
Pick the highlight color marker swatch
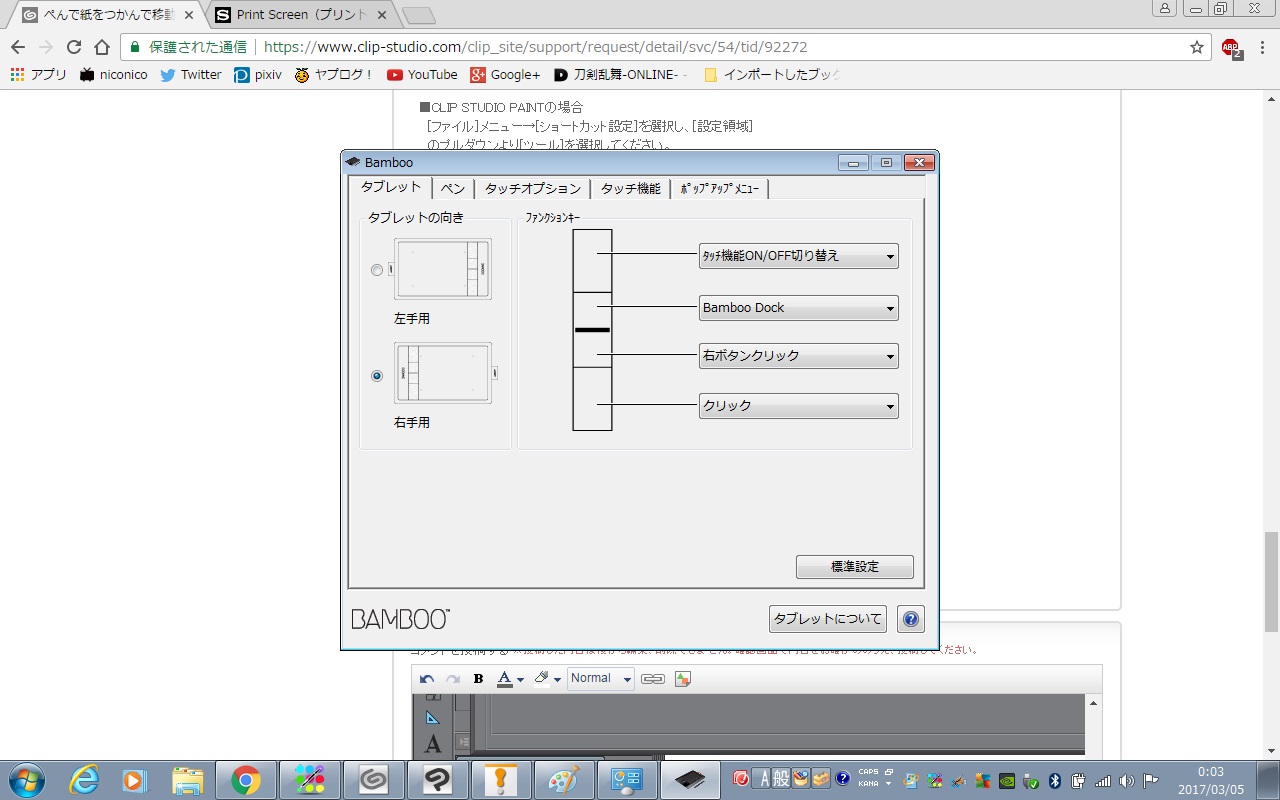(x=542, y=679)
